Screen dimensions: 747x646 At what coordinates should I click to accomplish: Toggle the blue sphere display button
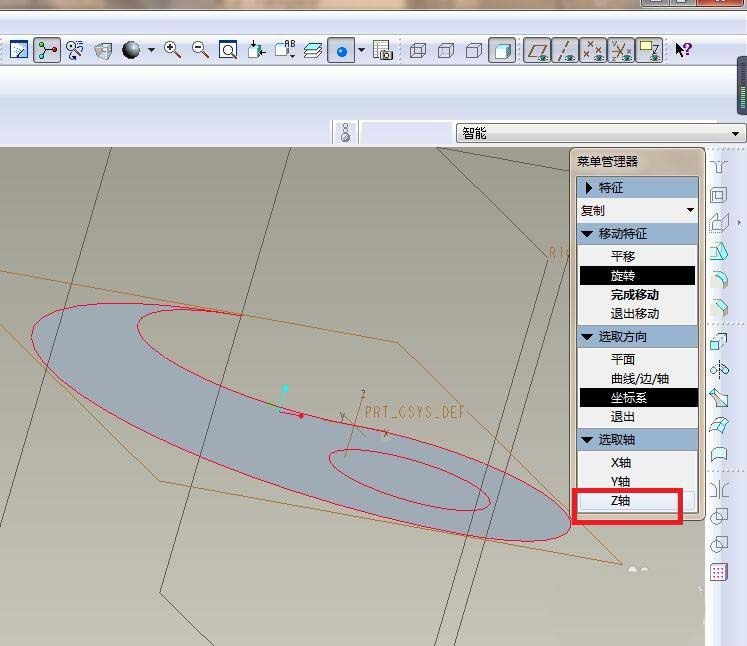(341, 50)
